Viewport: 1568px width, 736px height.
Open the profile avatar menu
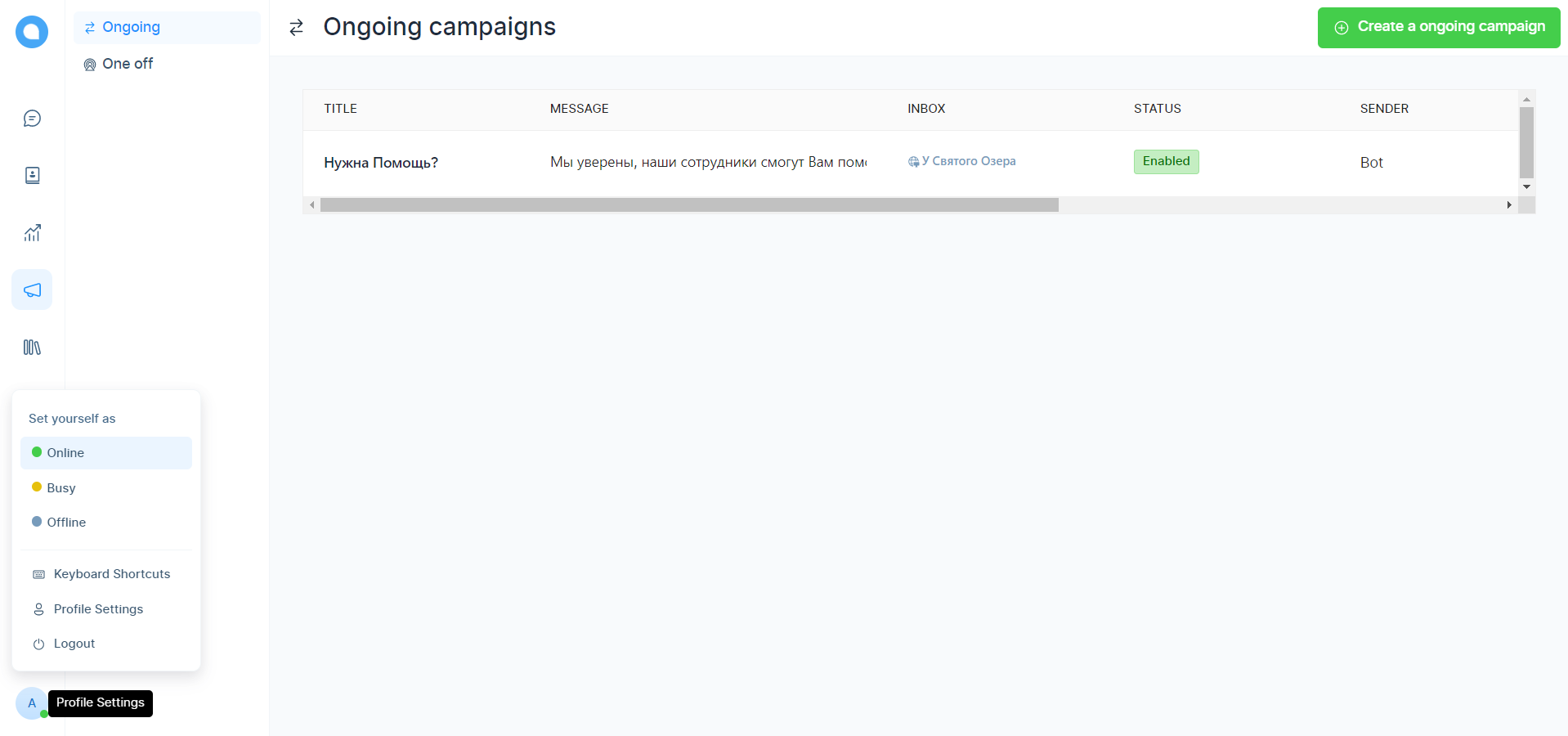31,703
